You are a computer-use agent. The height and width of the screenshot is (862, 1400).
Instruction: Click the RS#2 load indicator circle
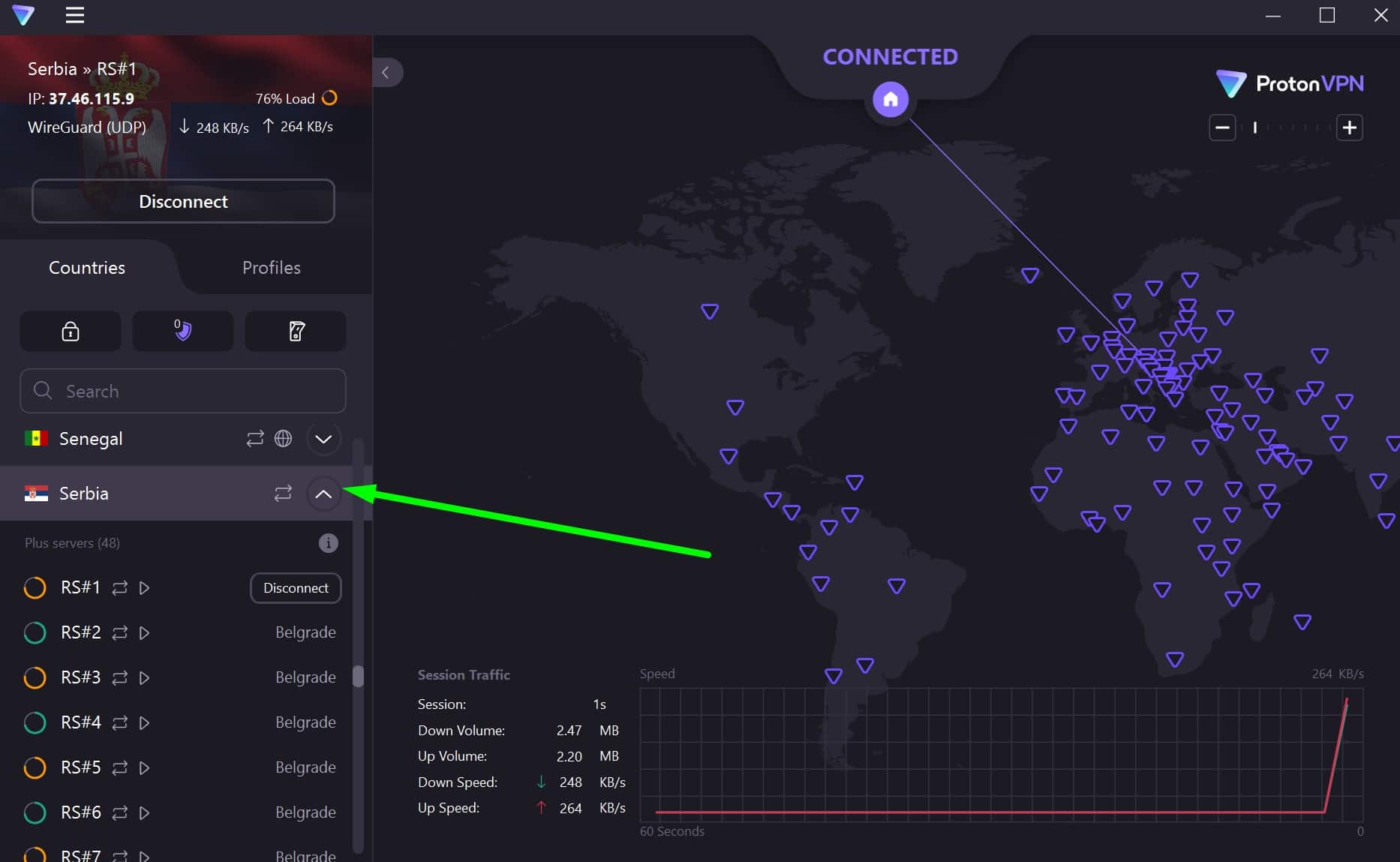pyautogui.click(x=35, y=633)
